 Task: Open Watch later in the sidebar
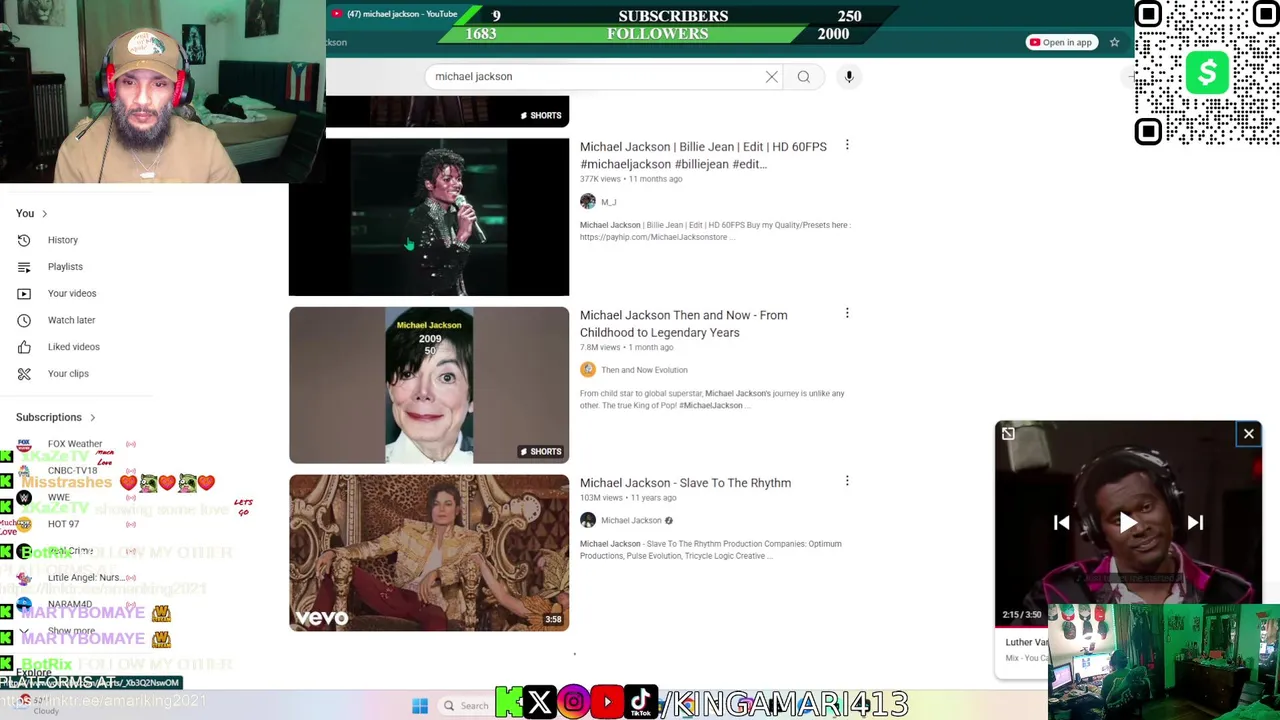point(71,320)
